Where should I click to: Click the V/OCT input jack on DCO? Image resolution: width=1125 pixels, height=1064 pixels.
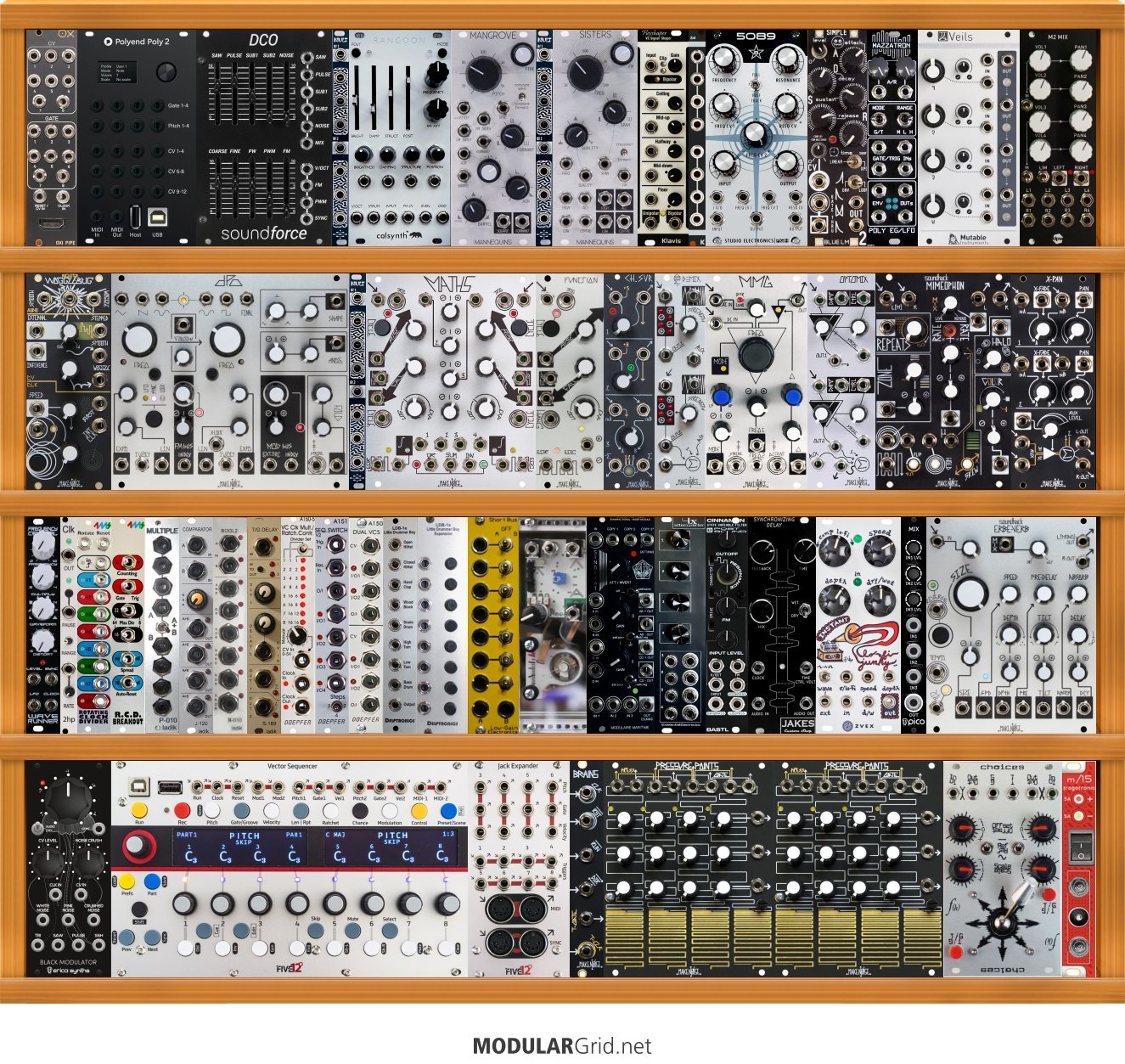(307, 168)
